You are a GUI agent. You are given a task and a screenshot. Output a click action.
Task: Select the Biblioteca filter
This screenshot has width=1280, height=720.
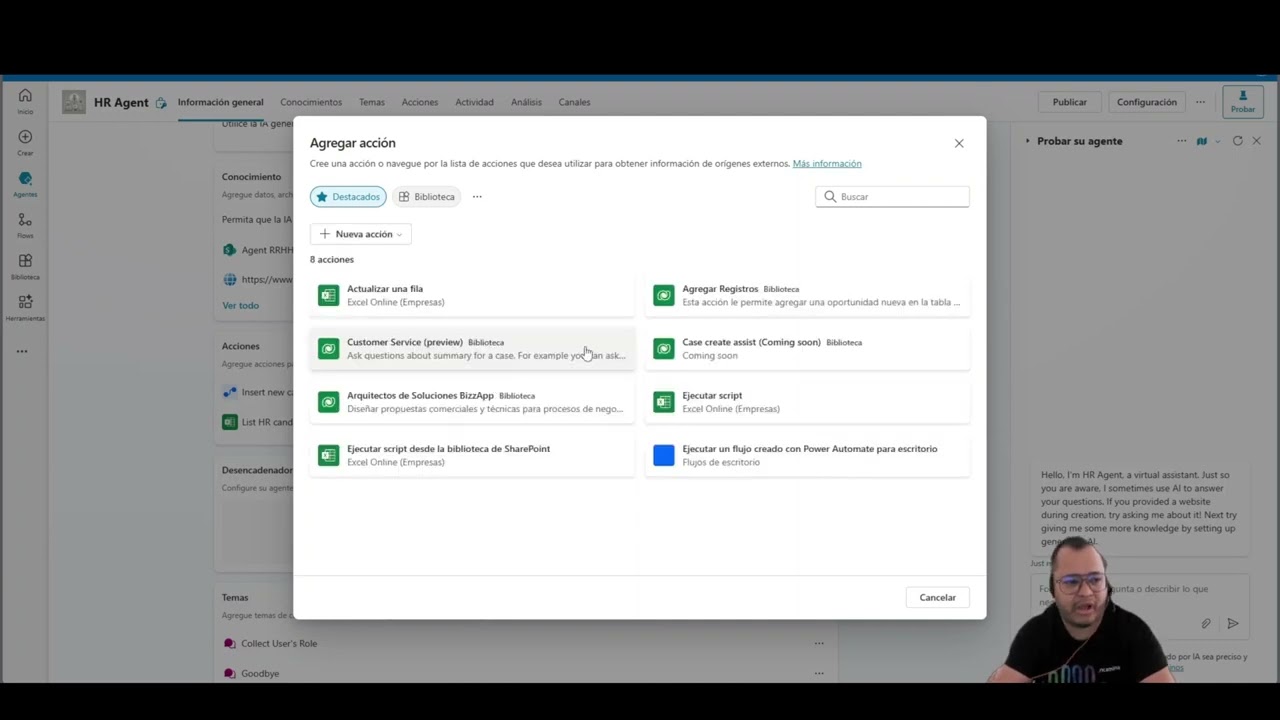427,197
